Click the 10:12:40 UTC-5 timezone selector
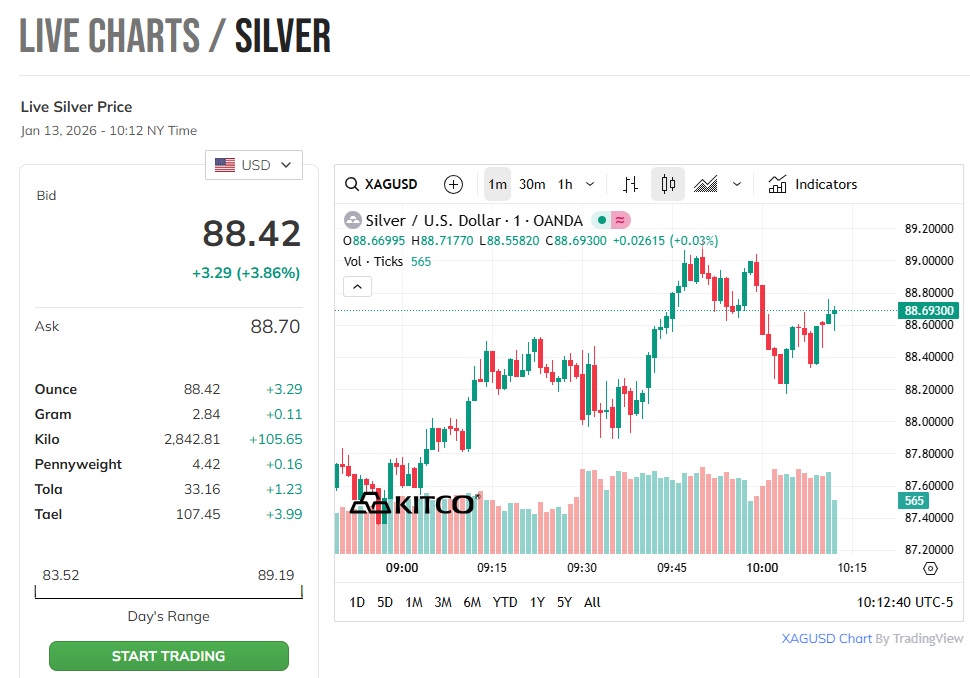Screen dimensions: 970x678 coord(905,602)
